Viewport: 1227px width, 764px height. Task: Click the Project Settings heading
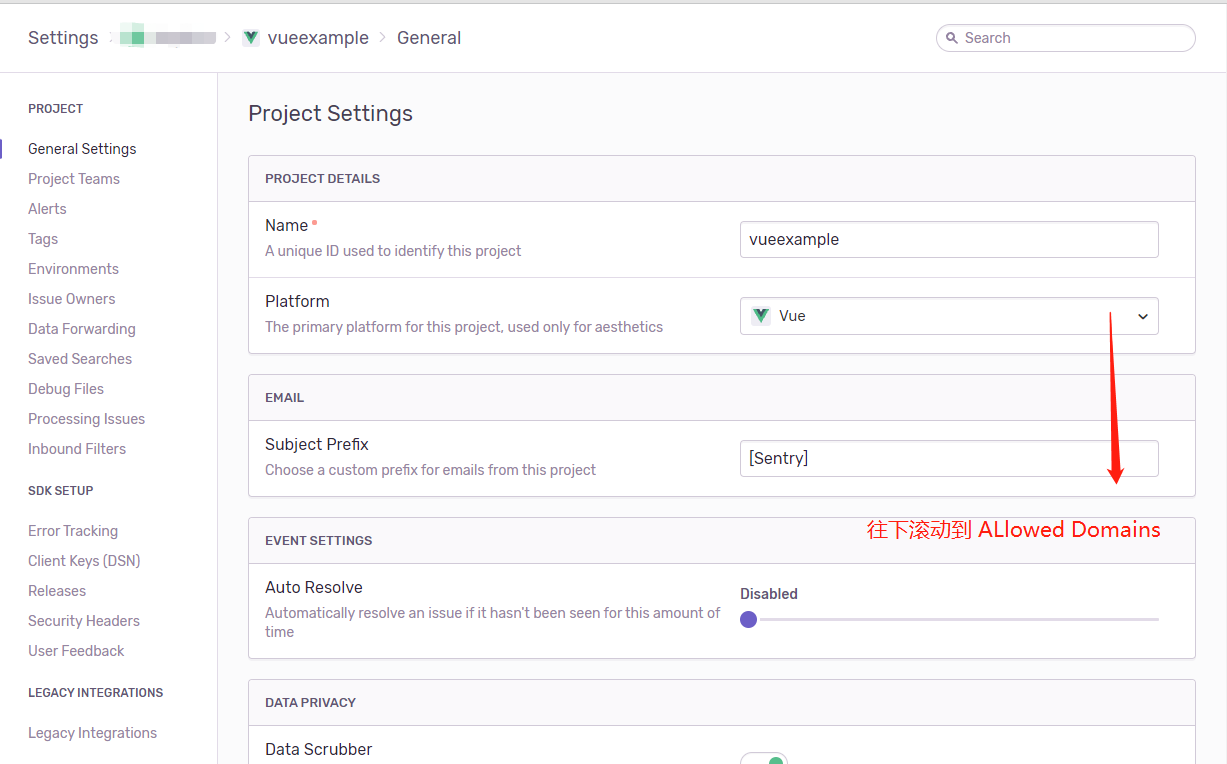point(331,114)
